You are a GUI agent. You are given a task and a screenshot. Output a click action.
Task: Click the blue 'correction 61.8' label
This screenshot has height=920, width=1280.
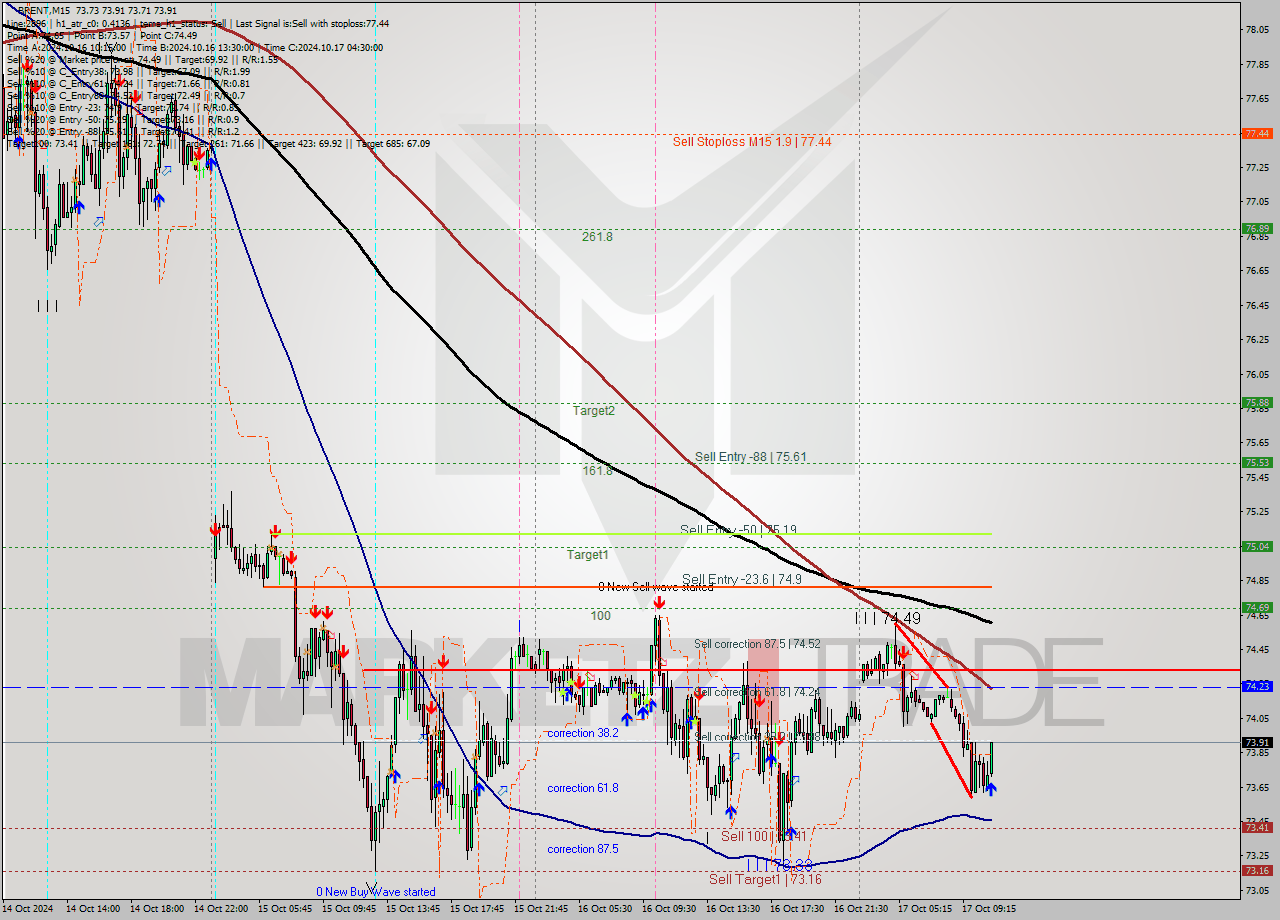(x=583, y=788)
